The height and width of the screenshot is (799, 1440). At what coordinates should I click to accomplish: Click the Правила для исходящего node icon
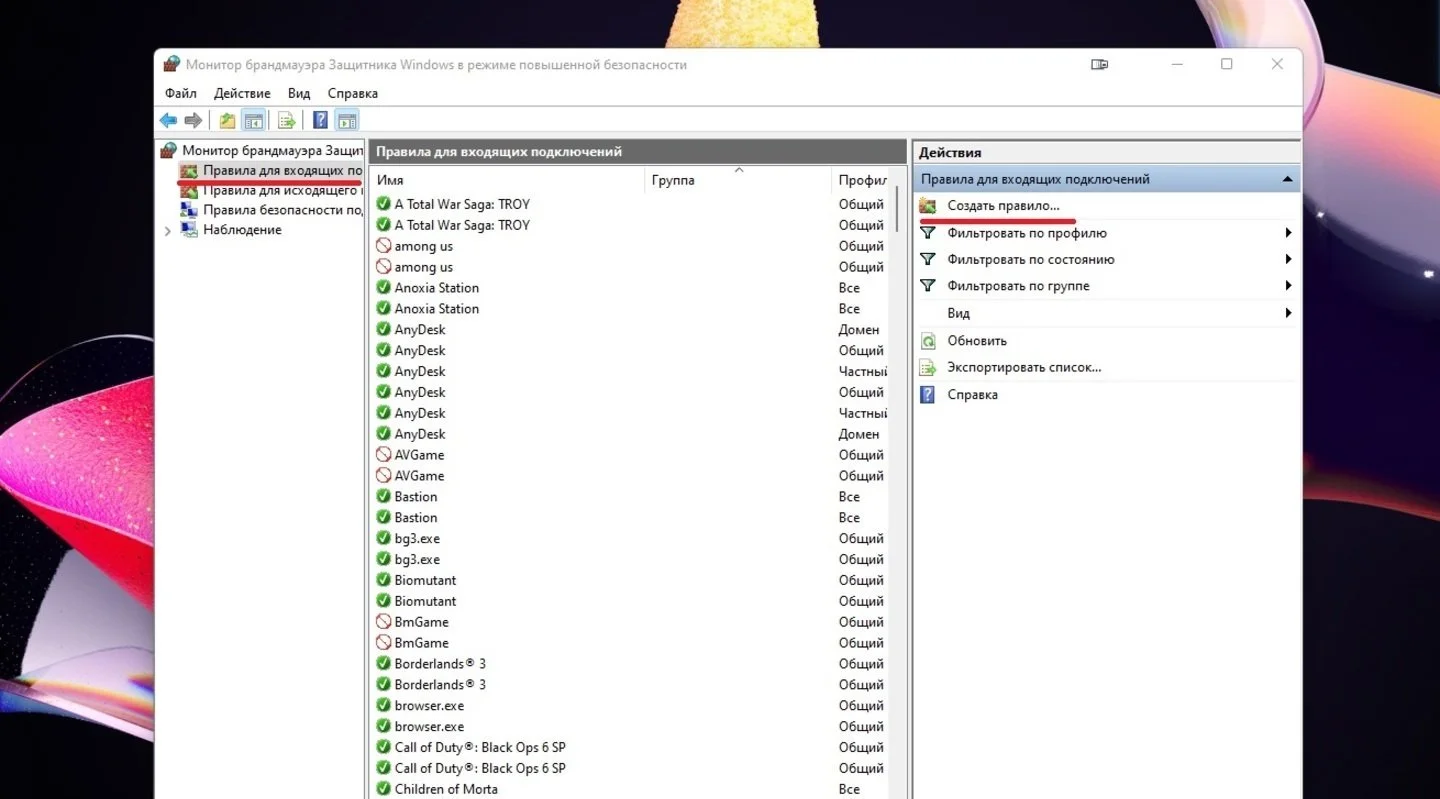click(x=189, y=190)
